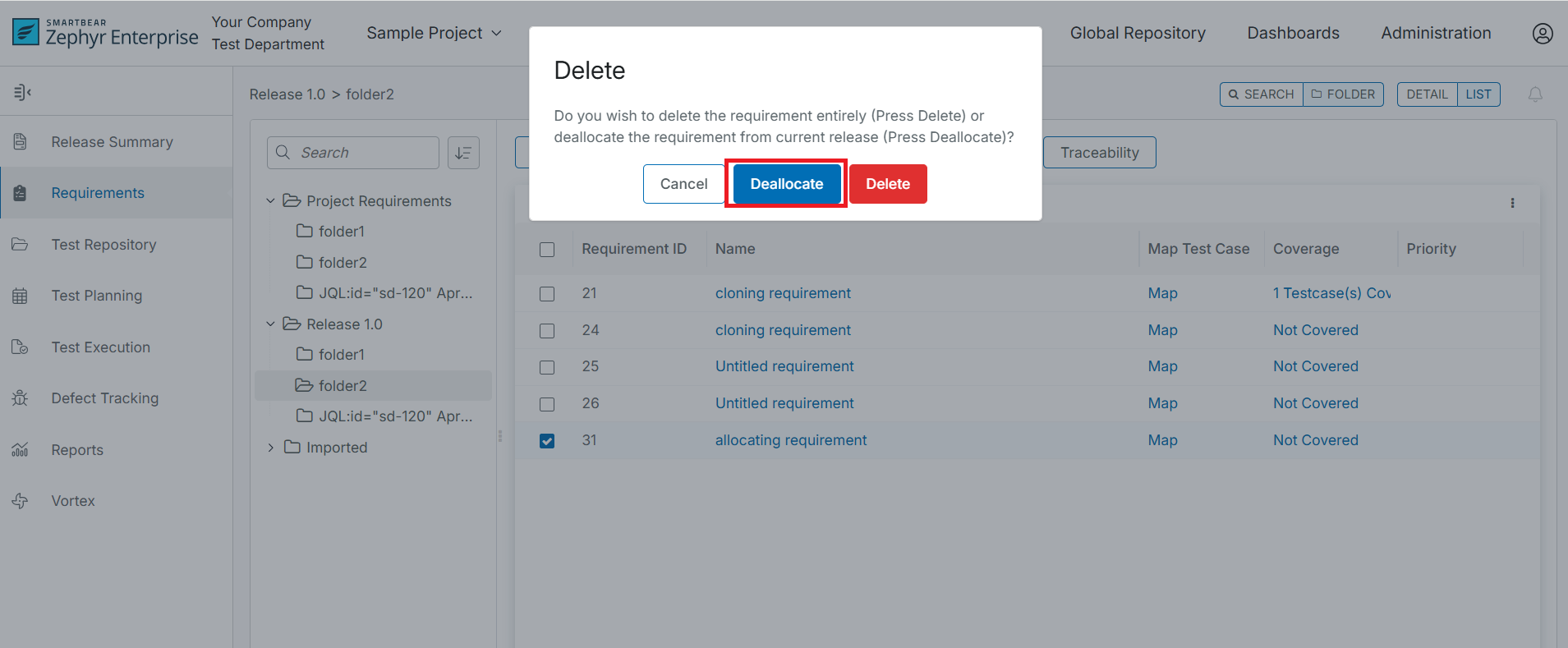Image resolution: width=1568 pixels, height=648 pixels.
Task: Select folder1 under Project Requirements
Action: 341,232
